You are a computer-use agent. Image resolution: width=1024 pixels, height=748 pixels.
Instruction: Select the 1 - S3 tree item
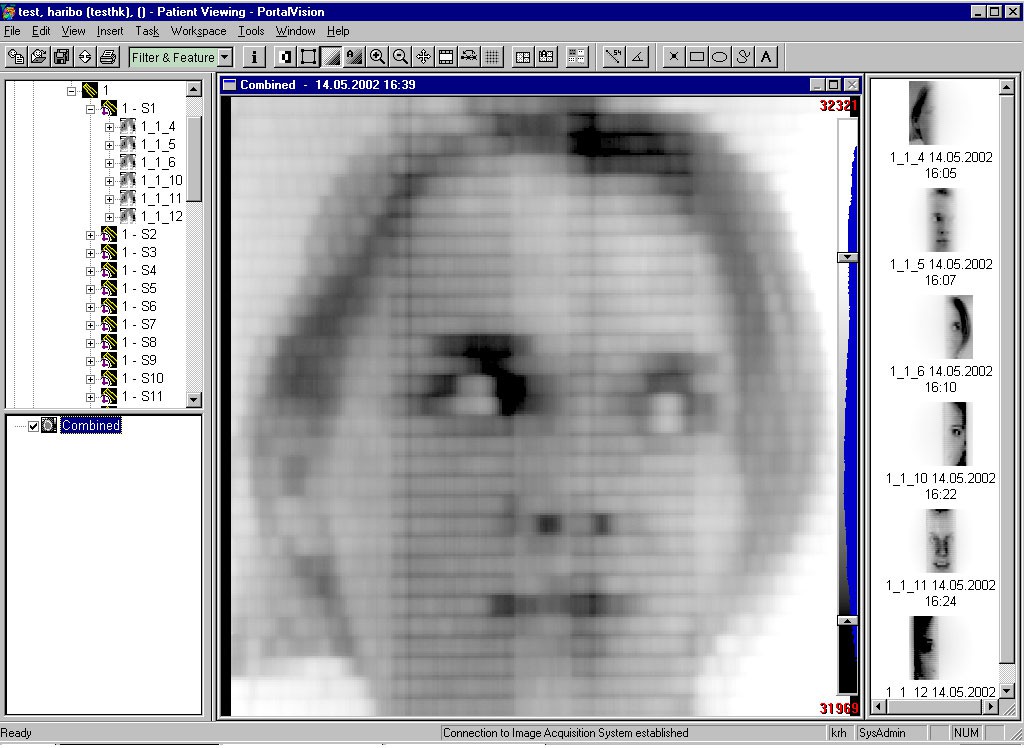point(139,252)
